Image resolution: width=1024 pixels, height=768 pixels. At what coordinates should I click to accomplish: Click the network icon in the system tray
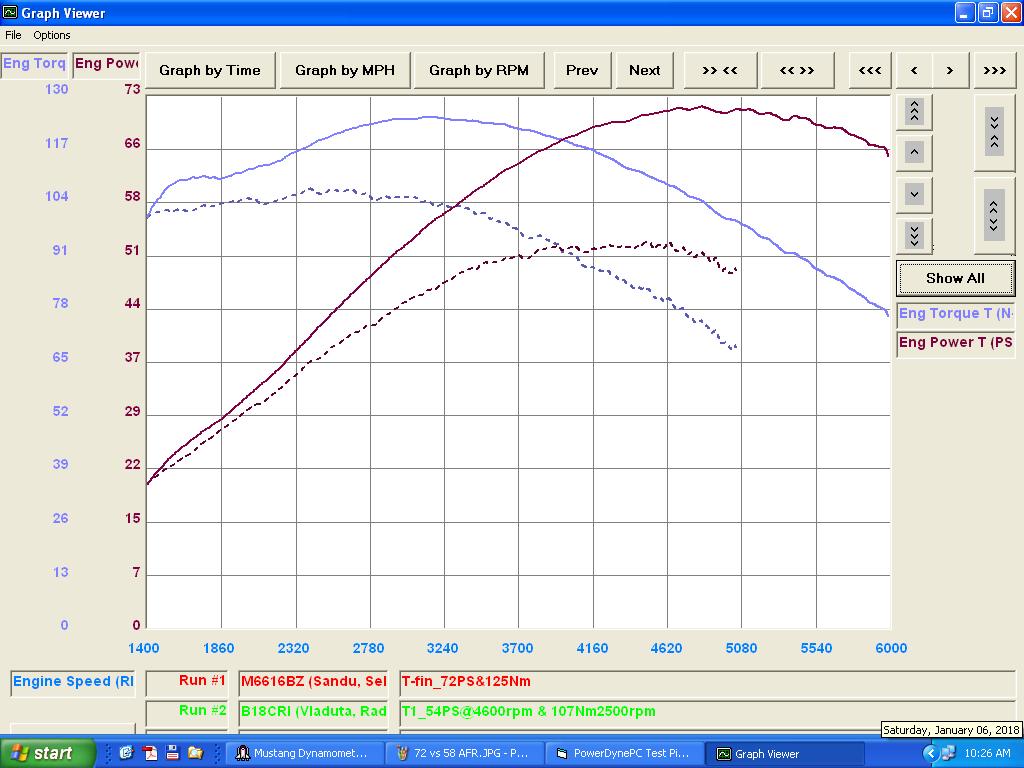tap(948, 753)
